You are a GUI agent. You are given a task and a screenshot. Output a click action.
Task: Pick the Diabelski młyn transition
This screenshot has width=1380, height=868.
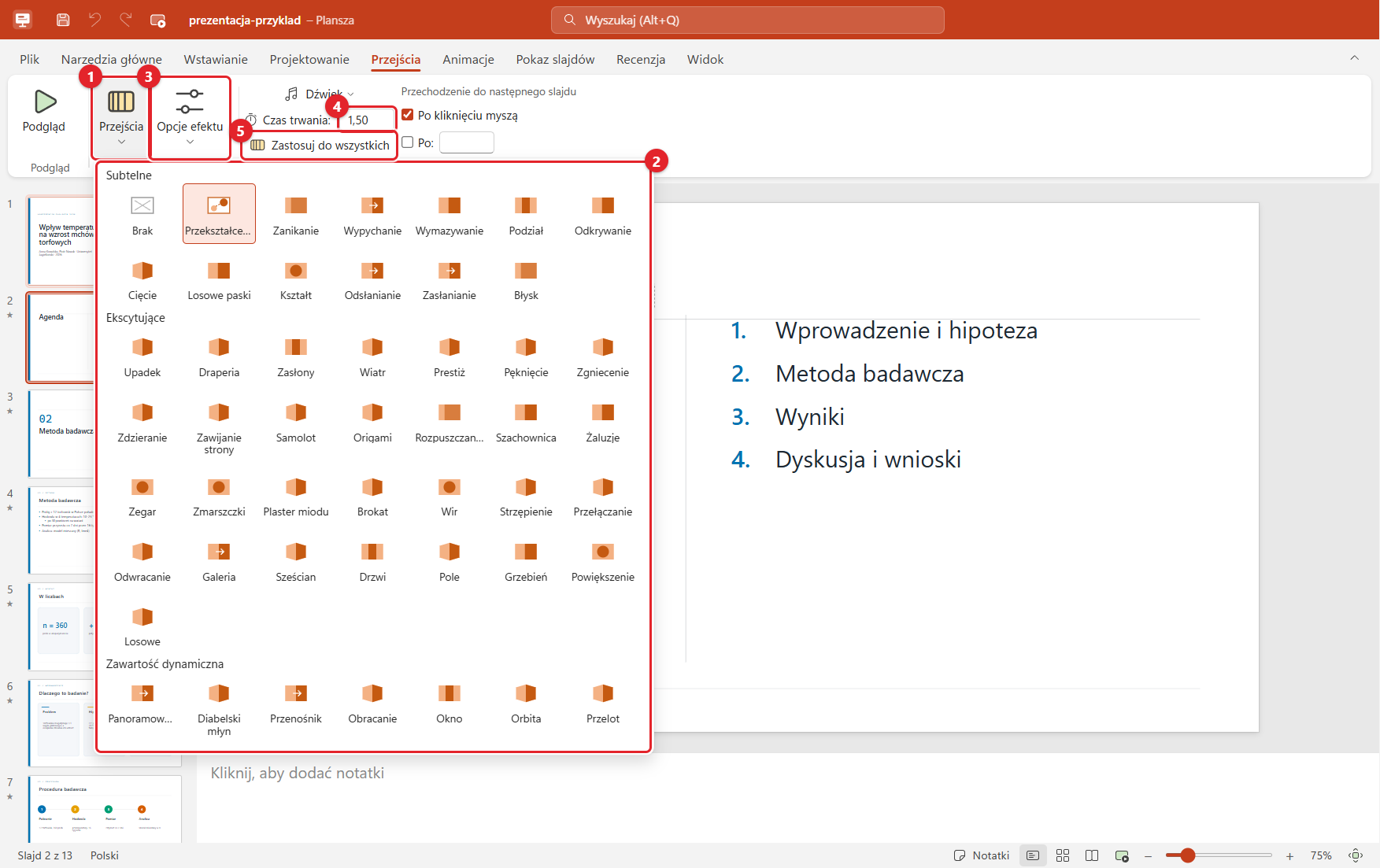click(219, 708)
